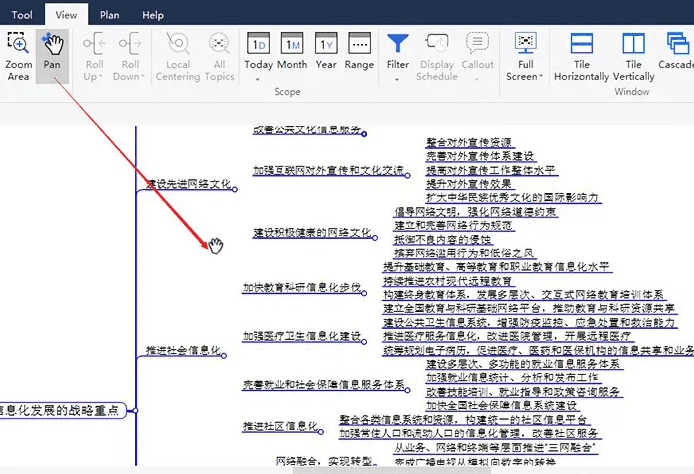Click the 加快教育和科研信息化步伐 topic
Viewport: 694px width, 474px height.
(300, 288)
